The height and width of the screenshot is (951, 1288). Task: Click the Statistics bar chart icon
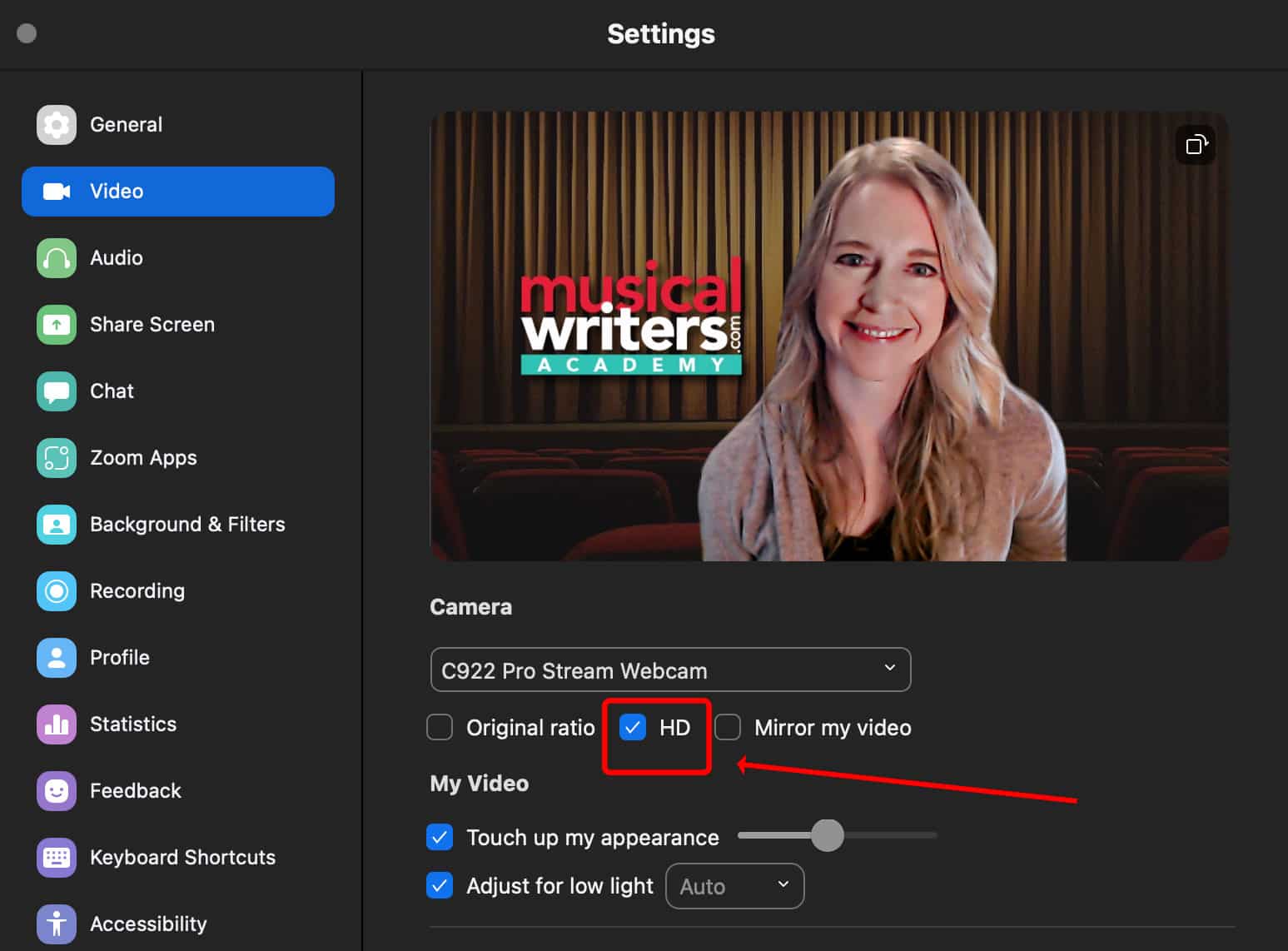[x=57, y=724]
